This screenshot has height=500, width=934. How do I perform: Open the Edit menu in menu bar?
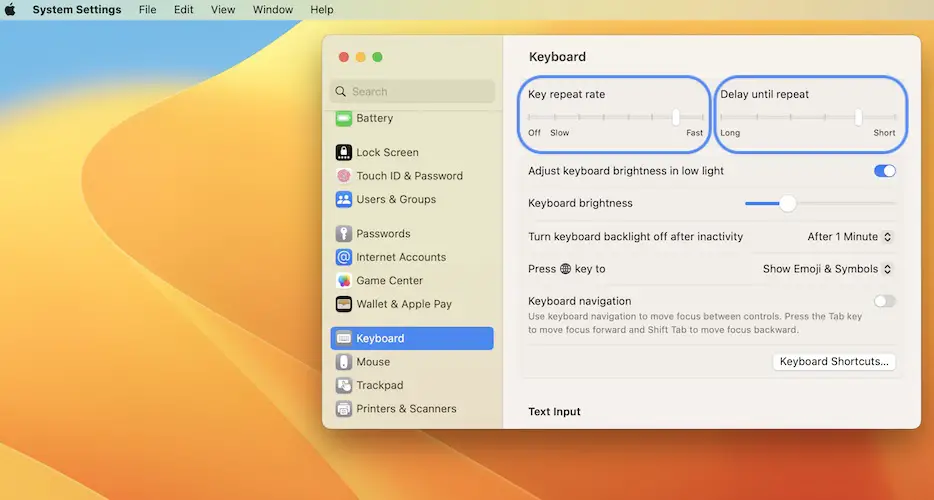pos(184,10)
